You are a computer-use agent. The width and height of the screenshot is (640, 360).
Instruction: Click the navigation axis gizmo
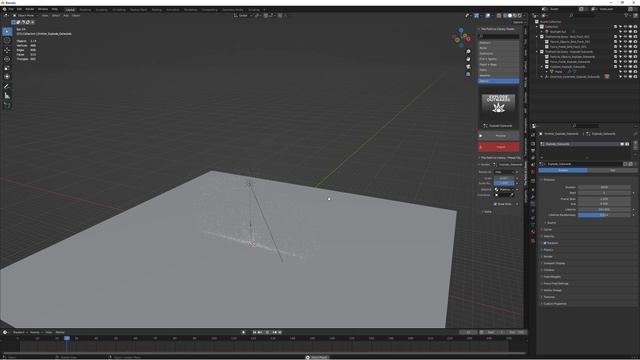pos(461,38)
